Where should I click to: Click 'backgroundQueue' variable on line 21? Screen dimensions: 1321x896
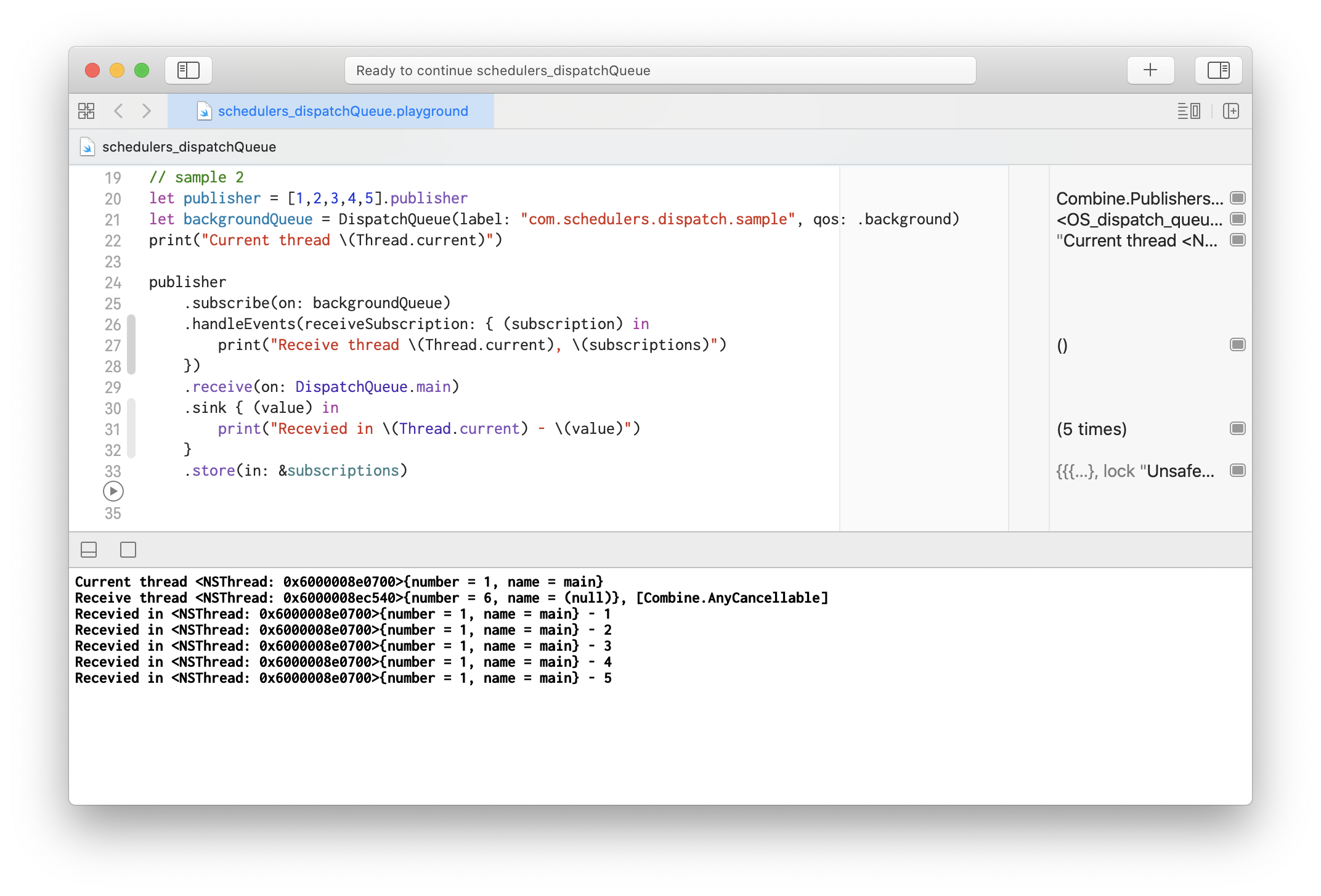(x=248, y=219)
